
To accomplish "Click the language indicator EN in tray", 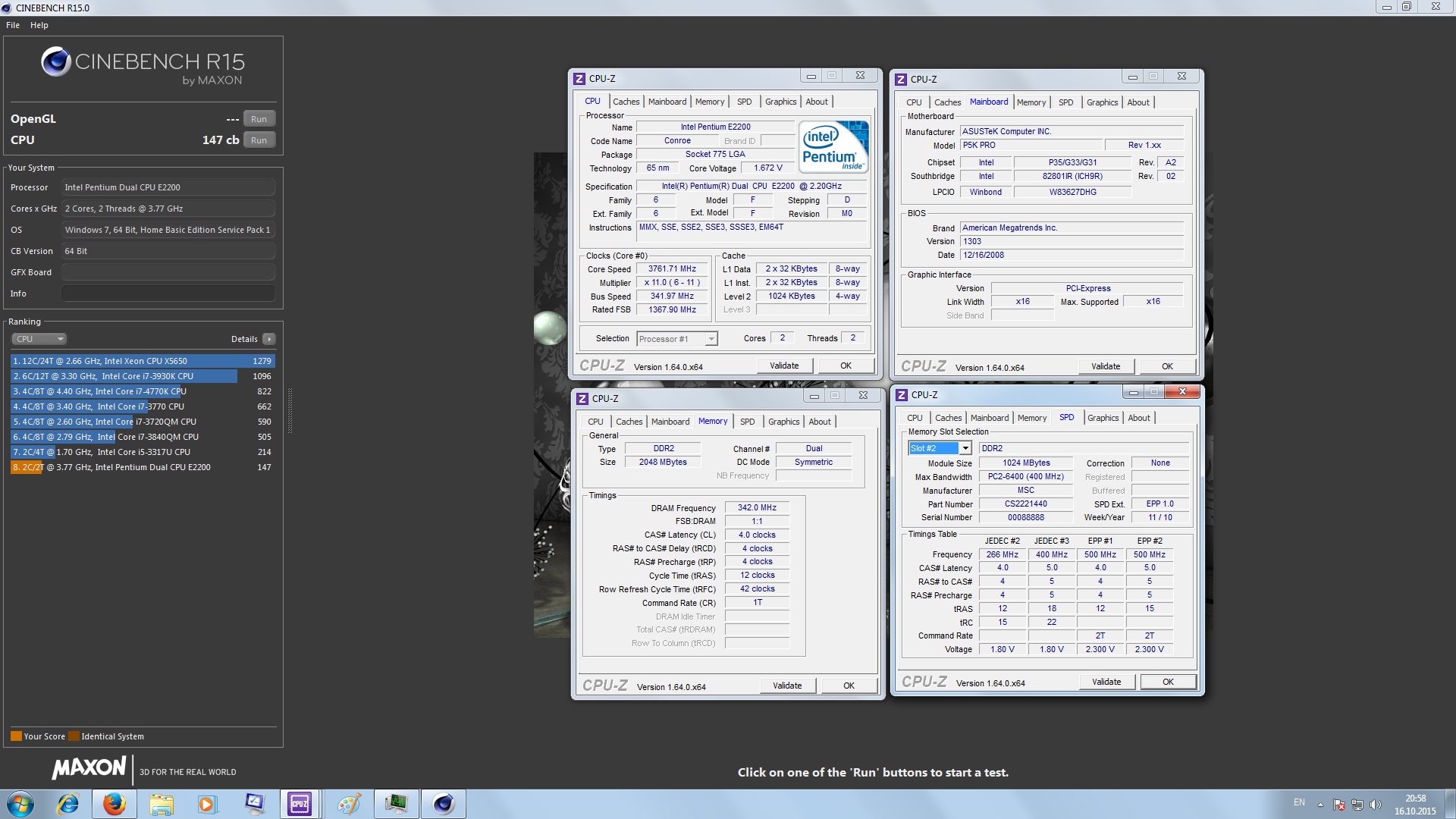I will 1299,802.
